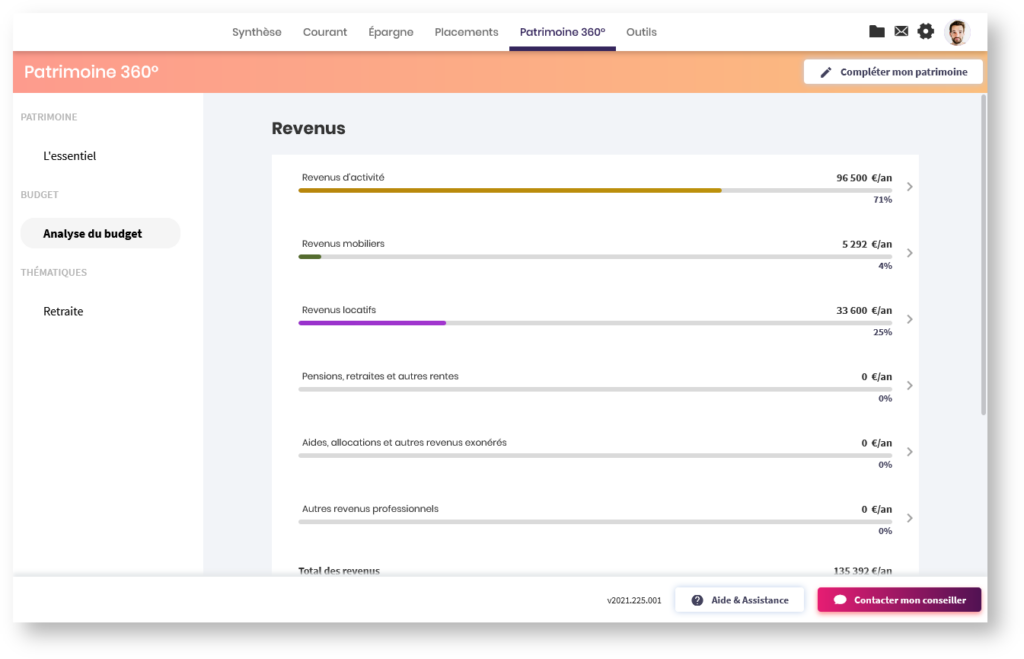This screenshot has width=1024, height=659.
Task: Switch to the Synthèse tab
Action: pyautogui.click(x=257, y=32)
